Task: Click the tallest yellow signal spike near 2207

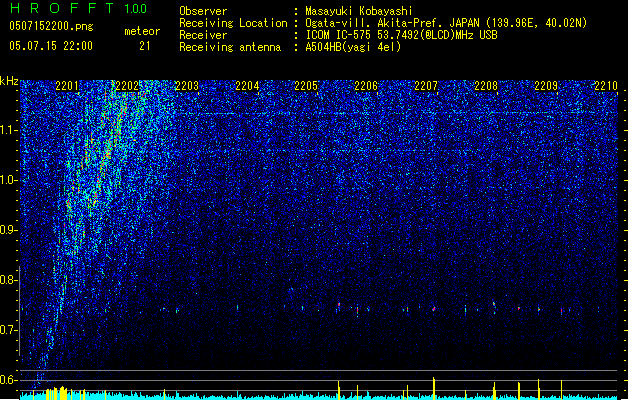Action: 434,388
